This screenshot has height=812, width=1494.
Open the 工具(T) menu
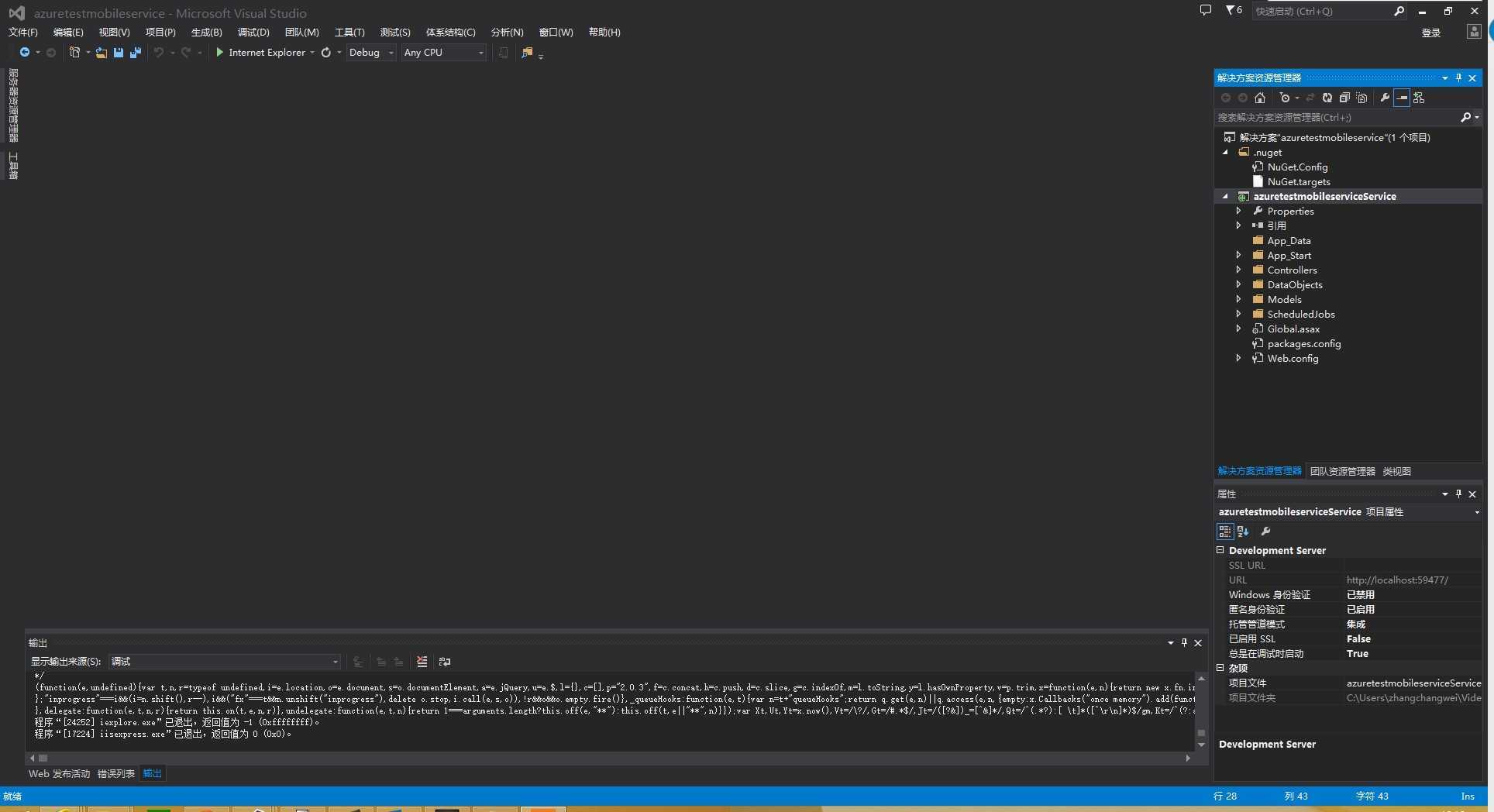349,32
